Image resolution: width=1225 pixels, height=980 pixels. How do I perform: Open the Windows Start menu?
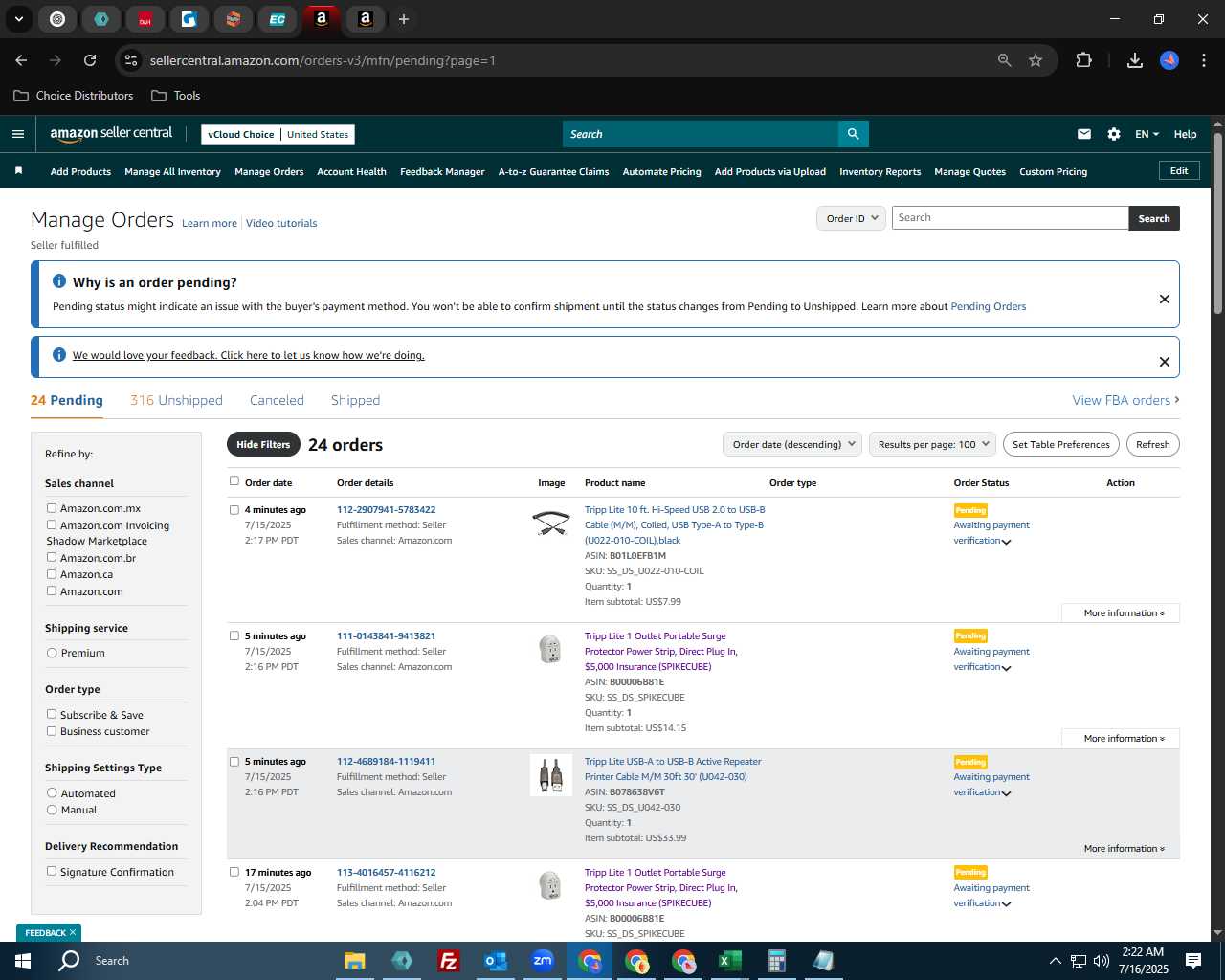[x=22, y=960]
